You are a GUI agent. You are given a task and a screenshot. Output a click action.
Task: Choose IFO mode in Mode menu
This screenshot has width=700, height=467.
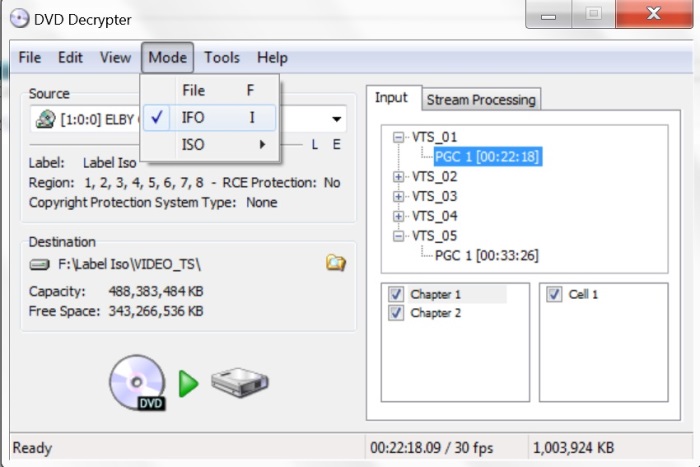coord(209,118)
